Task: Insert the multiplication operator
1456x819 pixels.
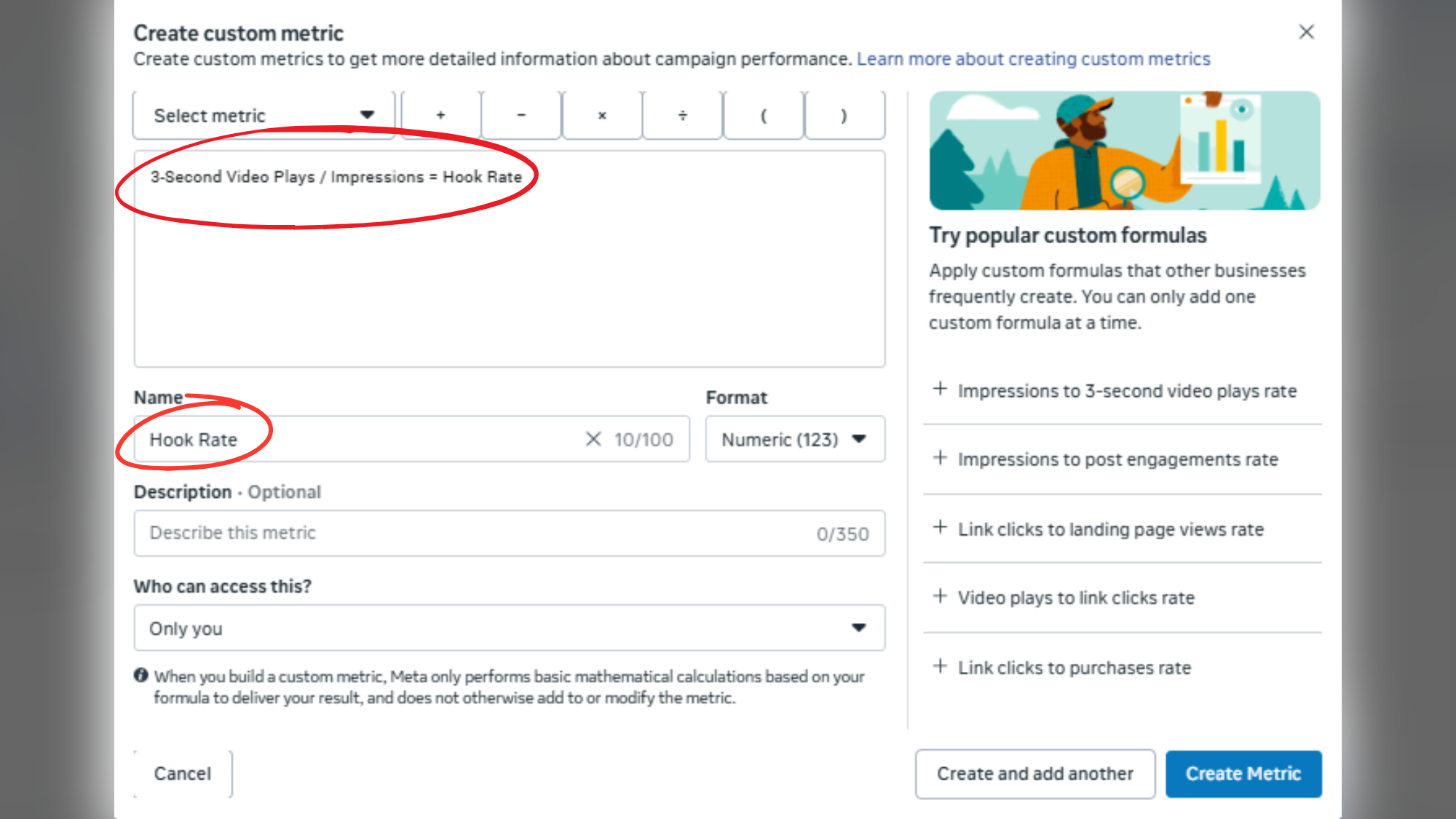Action: point(602,115)
